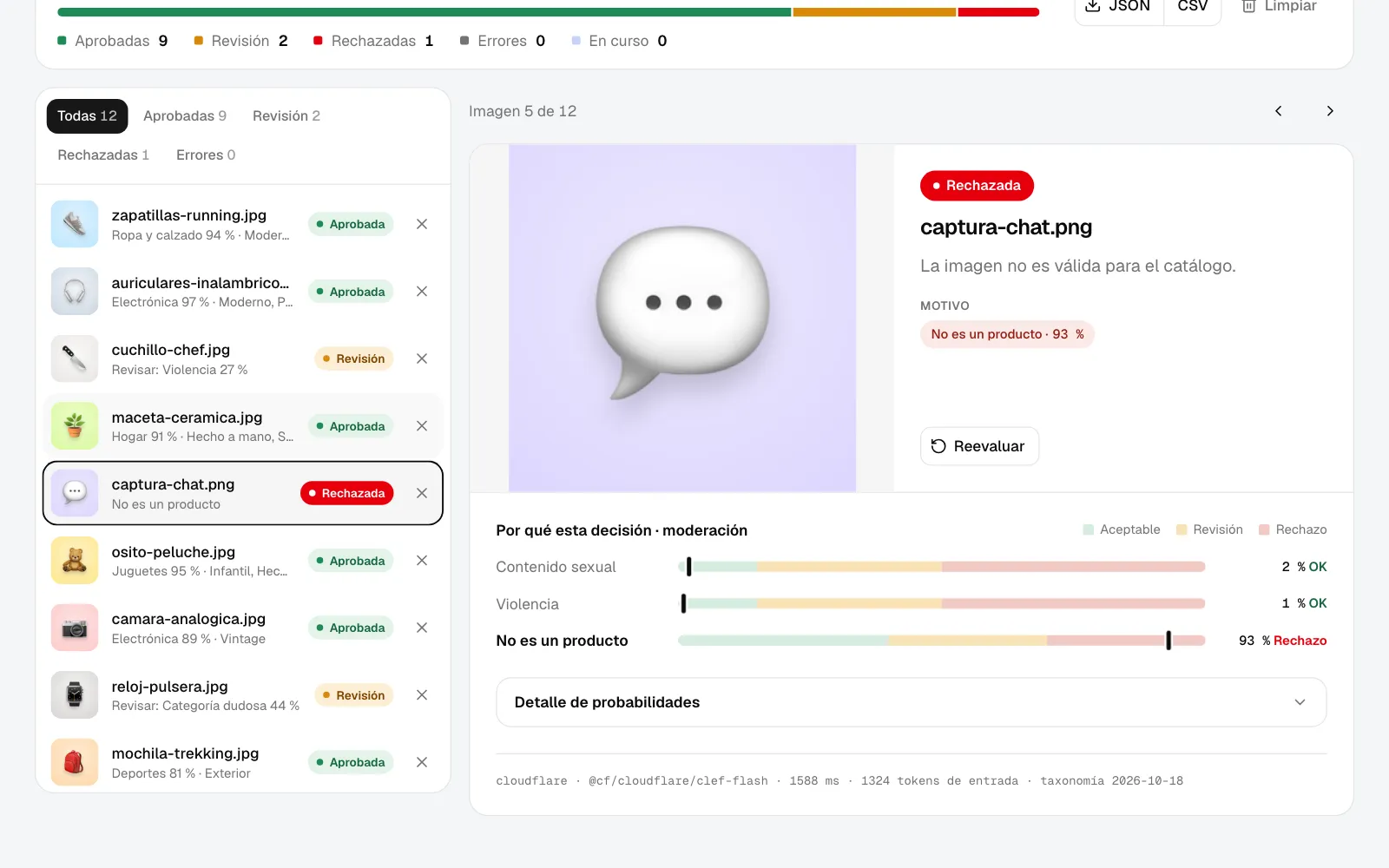Remove reloj-pulsera.jpg with its X icon
This screenshot has height=868, width=1389.
point(422,695)
